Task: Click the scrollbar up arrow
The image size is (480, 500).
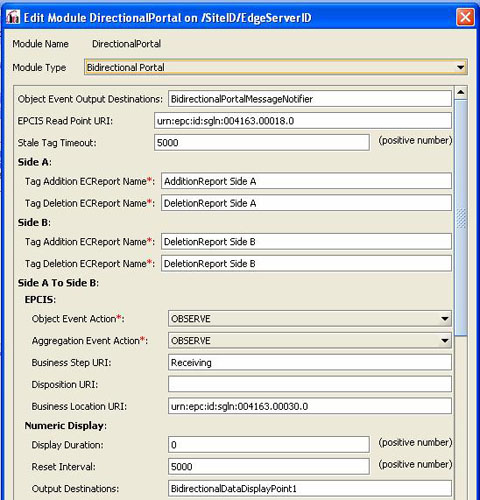Action: pyautogui.click(x=461, y=92)
